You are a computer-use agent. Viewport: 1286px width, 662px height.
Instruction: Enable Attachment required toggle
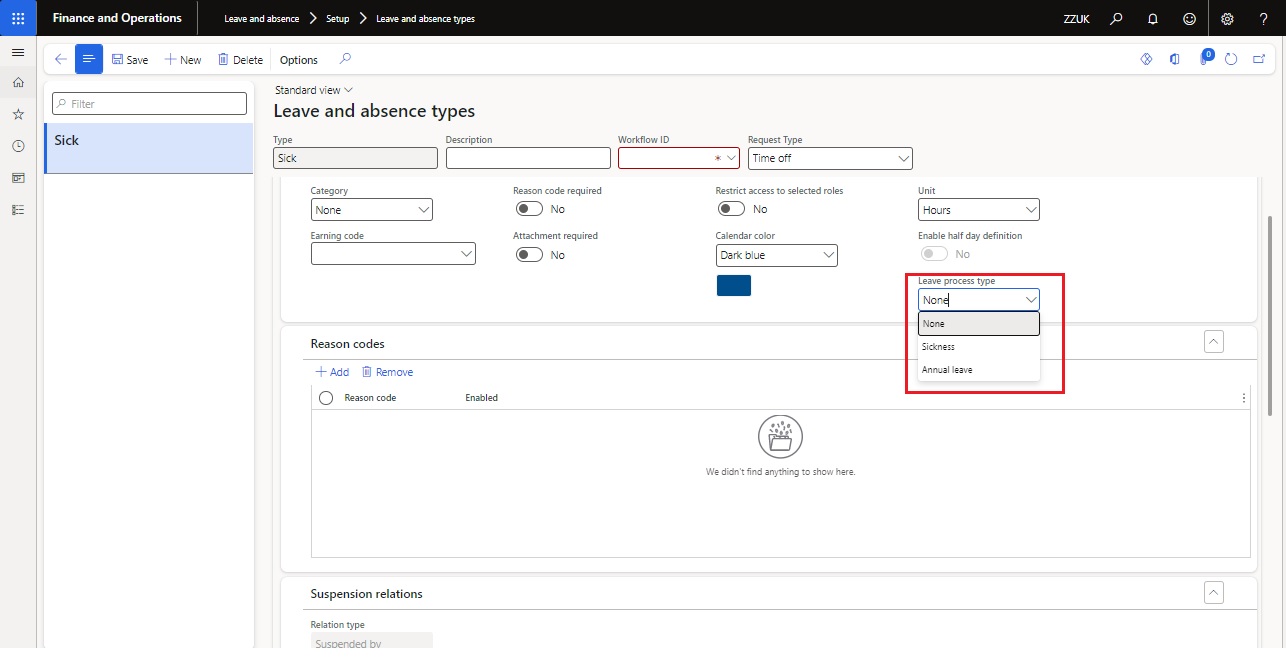pyautogui.click(x=529, y=254)
